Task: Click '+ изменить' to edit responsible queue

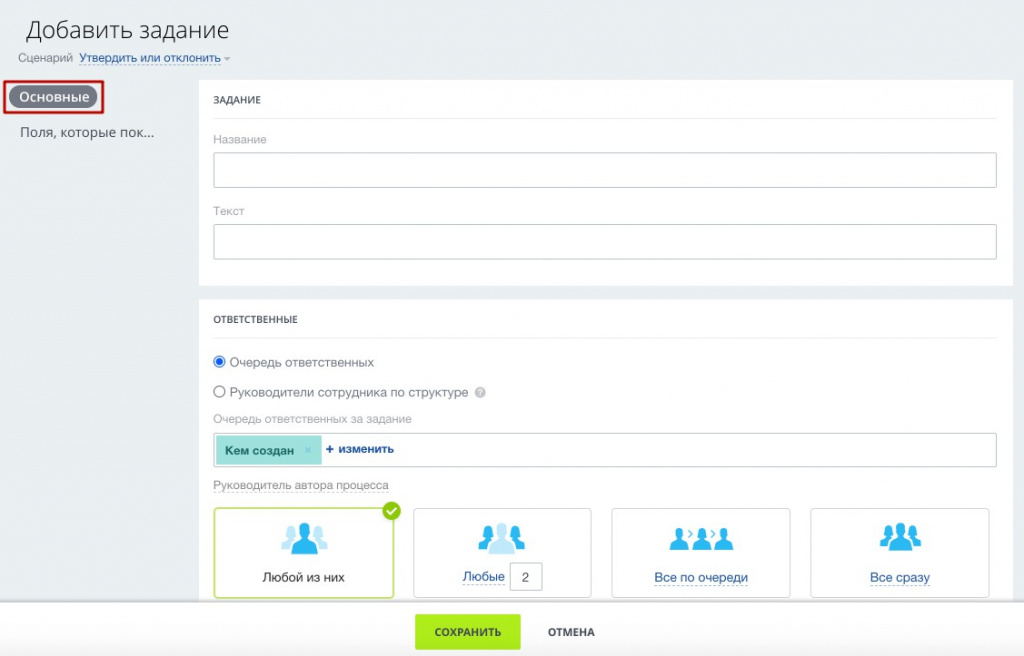Action: coord(360,449)
